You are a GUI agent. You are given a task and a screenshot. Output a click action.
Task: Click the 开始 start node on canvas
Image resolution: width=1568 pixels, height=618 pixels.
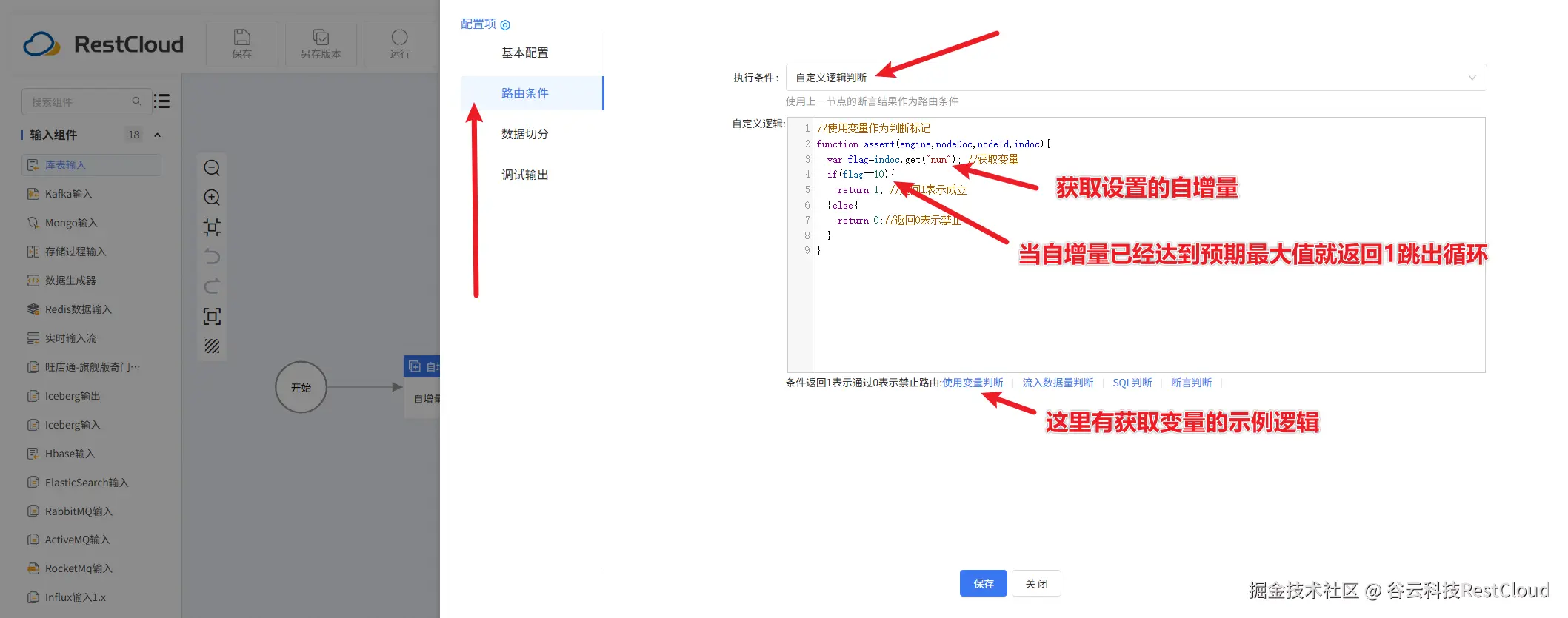click(x=301, y=387)
